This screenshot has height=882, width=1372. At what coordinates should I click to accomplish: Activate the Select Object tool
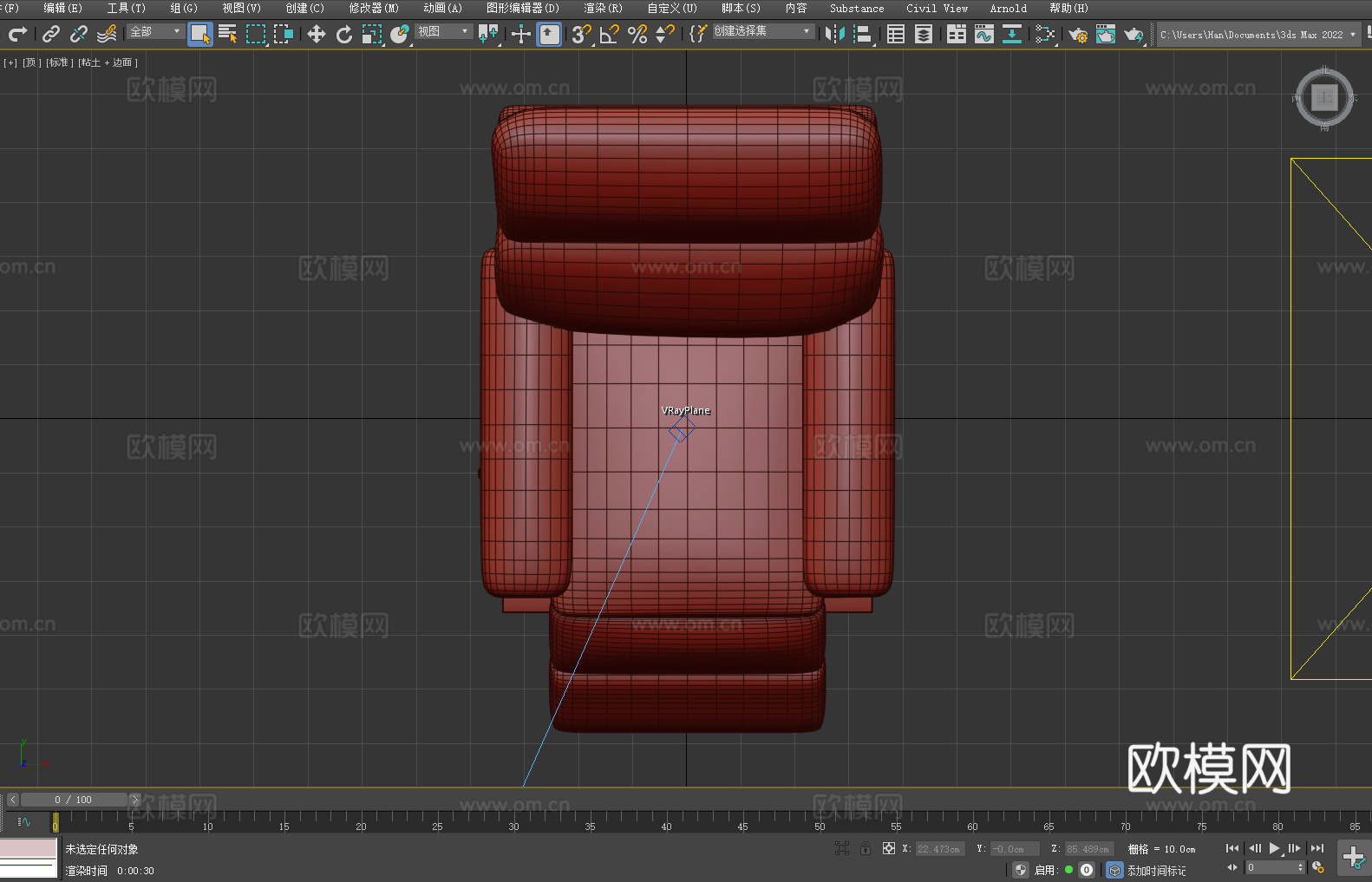[x=200, y=34]
